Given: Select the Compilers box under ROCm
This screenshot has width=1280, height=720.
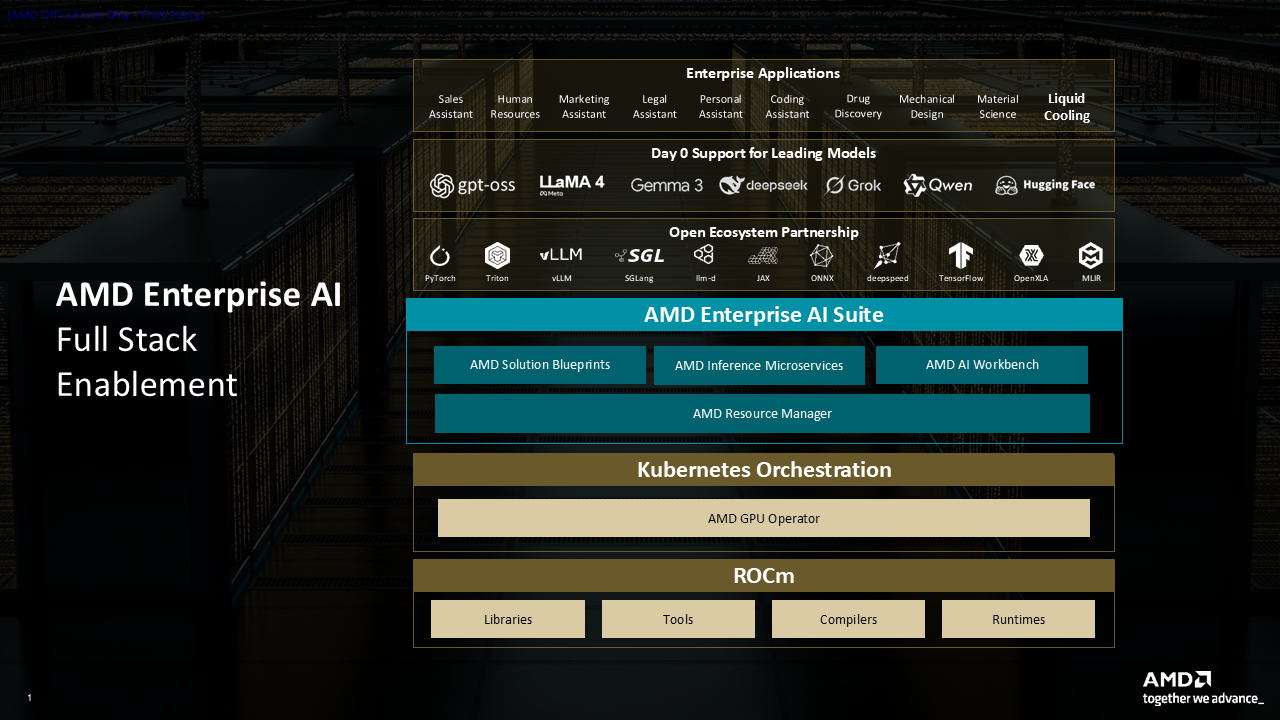Looking at the screenshot, I should (x=848, y=618).
